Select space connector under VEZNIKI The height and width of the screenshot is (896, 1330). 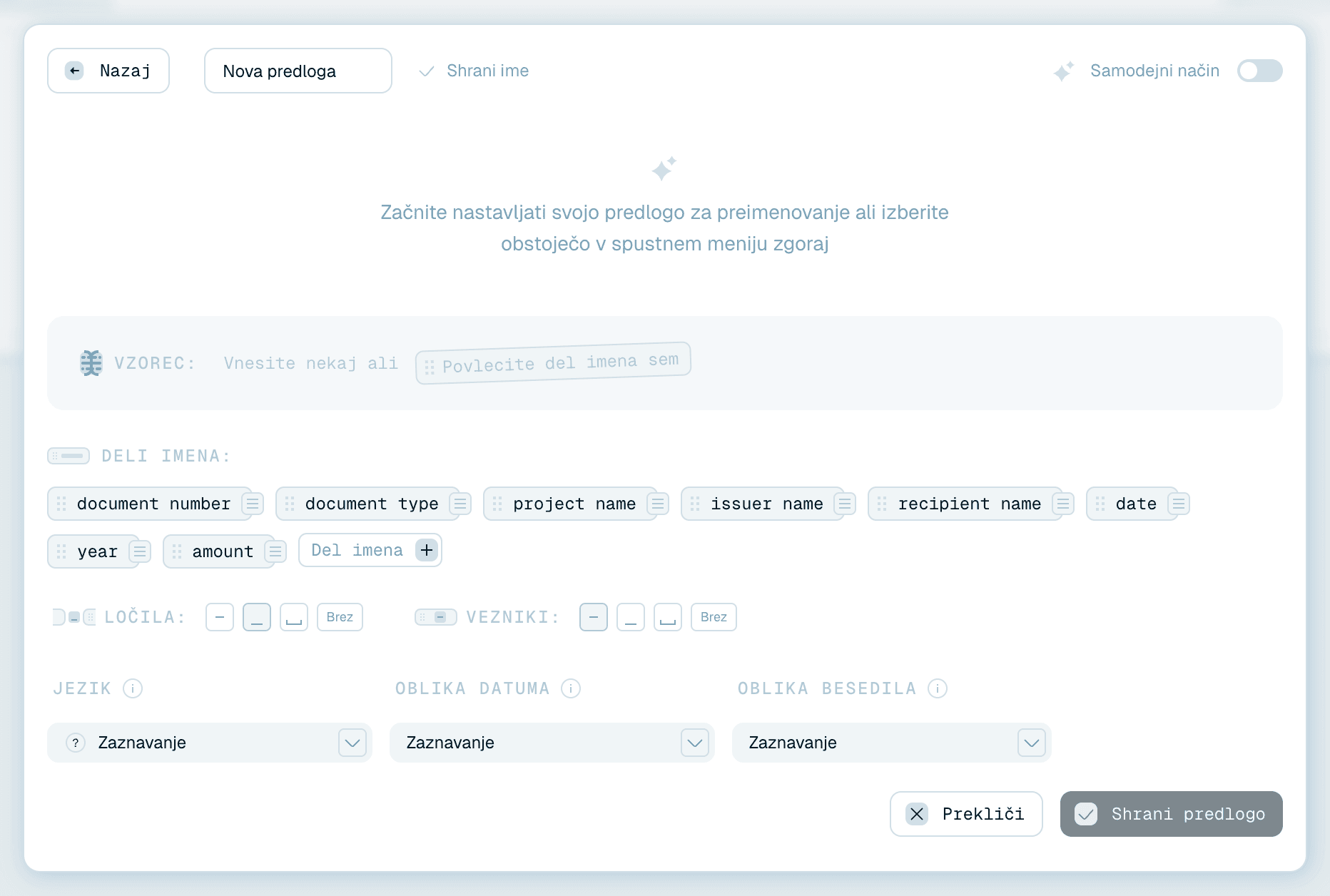668,617
